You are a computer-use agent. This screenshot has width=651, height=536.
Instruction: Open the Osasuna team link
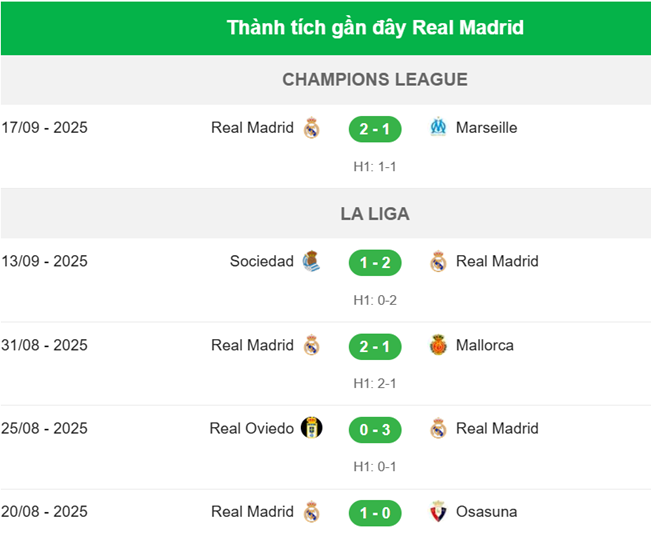[486, 512]
